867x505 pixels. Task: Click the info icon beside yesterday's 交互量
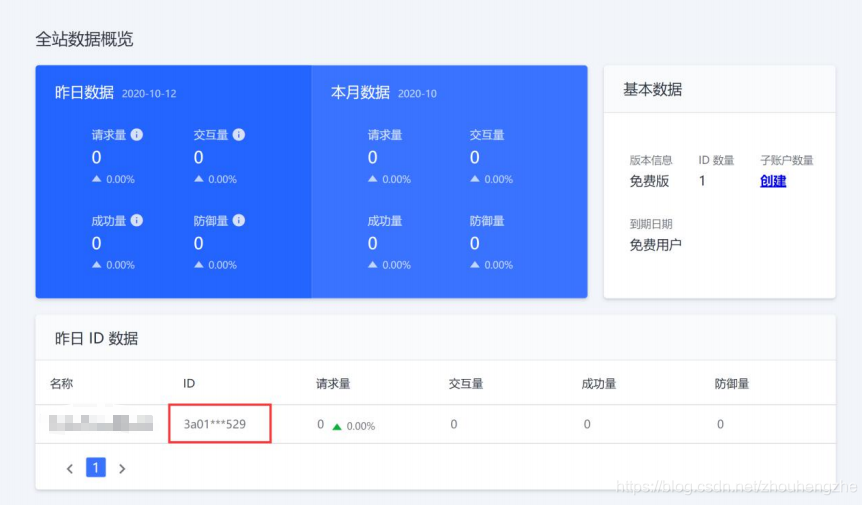(238, 134)
